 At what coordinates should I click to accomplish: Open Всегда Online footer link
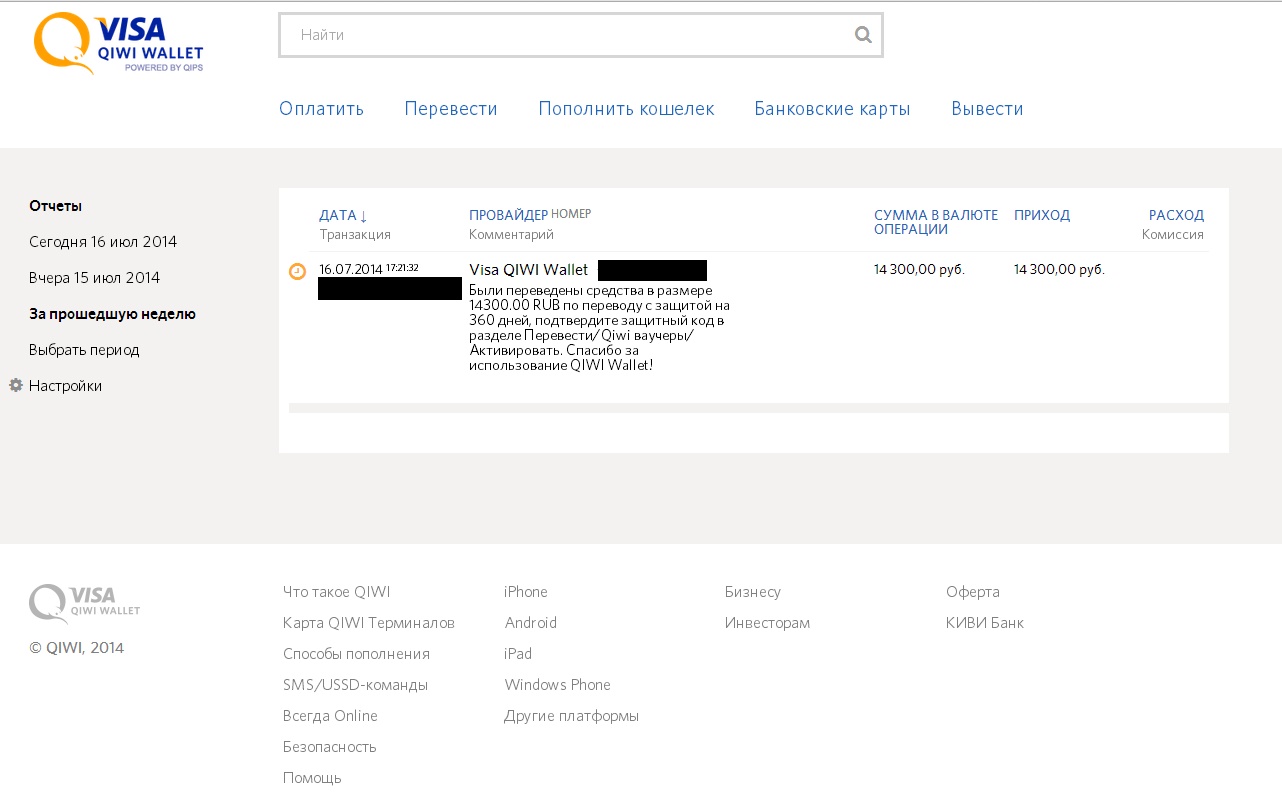[330, 716]
